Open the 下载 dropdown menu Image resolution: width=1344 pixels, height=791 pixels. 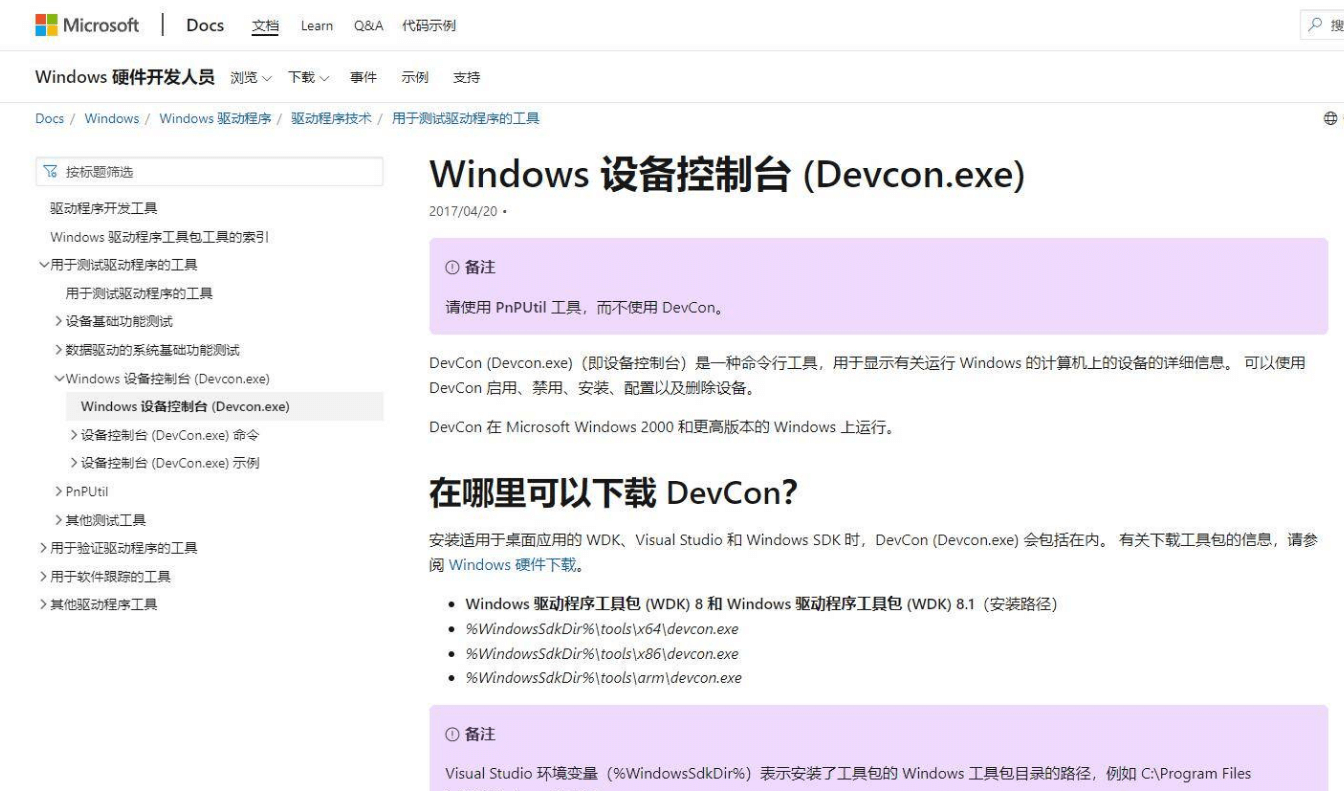[309, 77]
